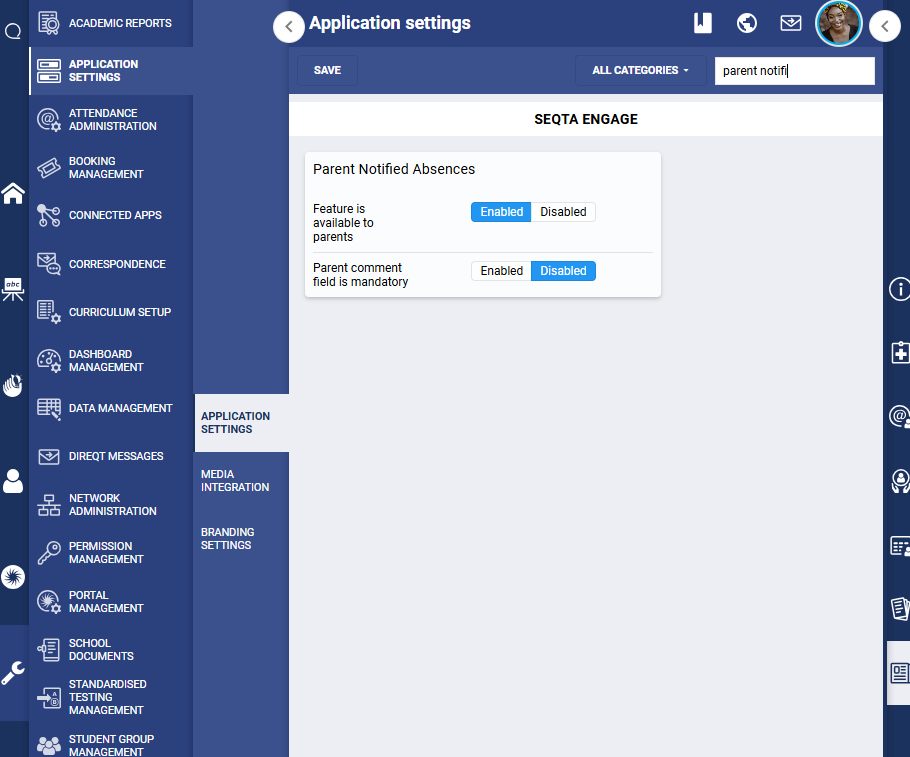Open the person silhouette icon in left rail
This screenshot has width=910, height=757.
click(x=13, y=481)
